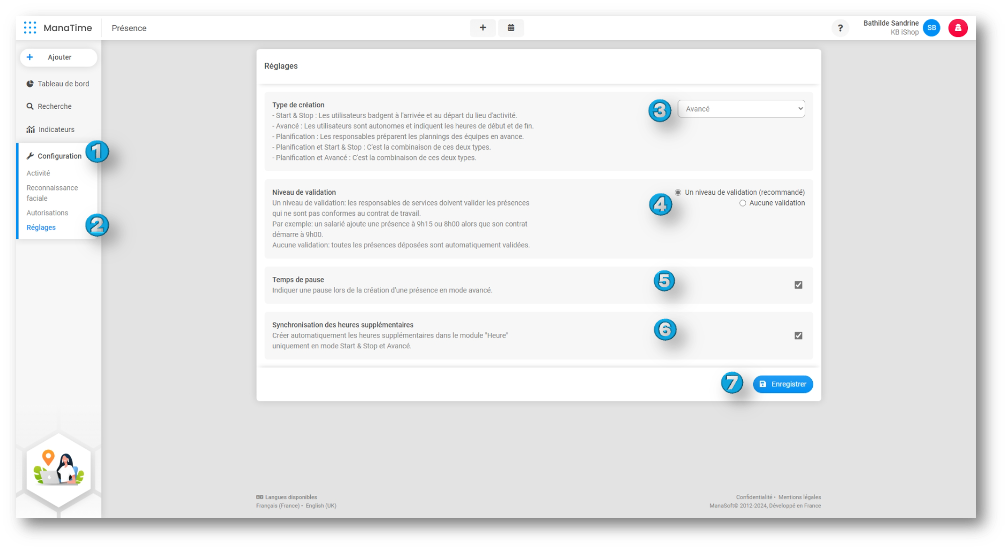The width and height of the screenshot is (1007, 549).
Task: Click the ManaTime logo text
Action: 67,28
